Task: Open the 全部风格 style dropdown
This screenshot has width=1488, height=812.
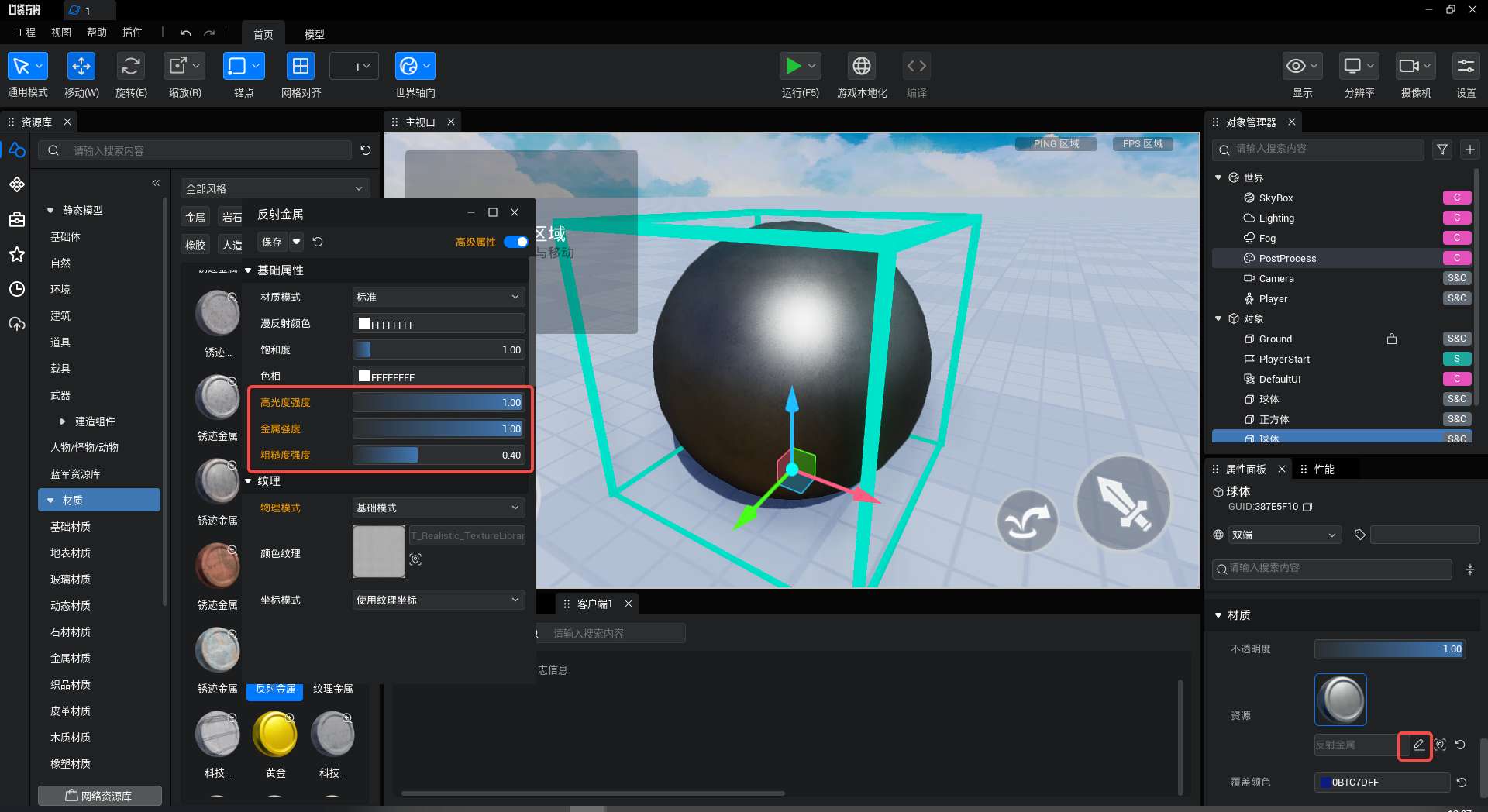Action: pos(275,188)
